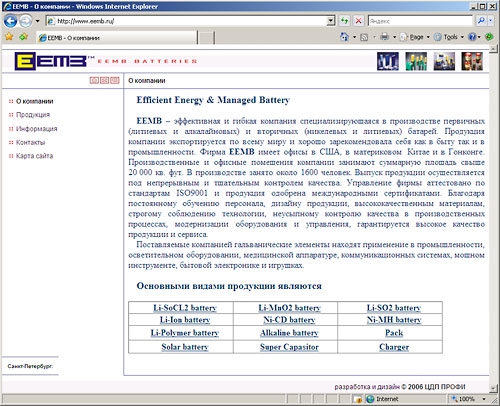Image resolution: width=500 pixels, height=406 pixels.
Task: Add to Favorites with star-plus icon
Action: pyautogui.click(x=23, y=37)
